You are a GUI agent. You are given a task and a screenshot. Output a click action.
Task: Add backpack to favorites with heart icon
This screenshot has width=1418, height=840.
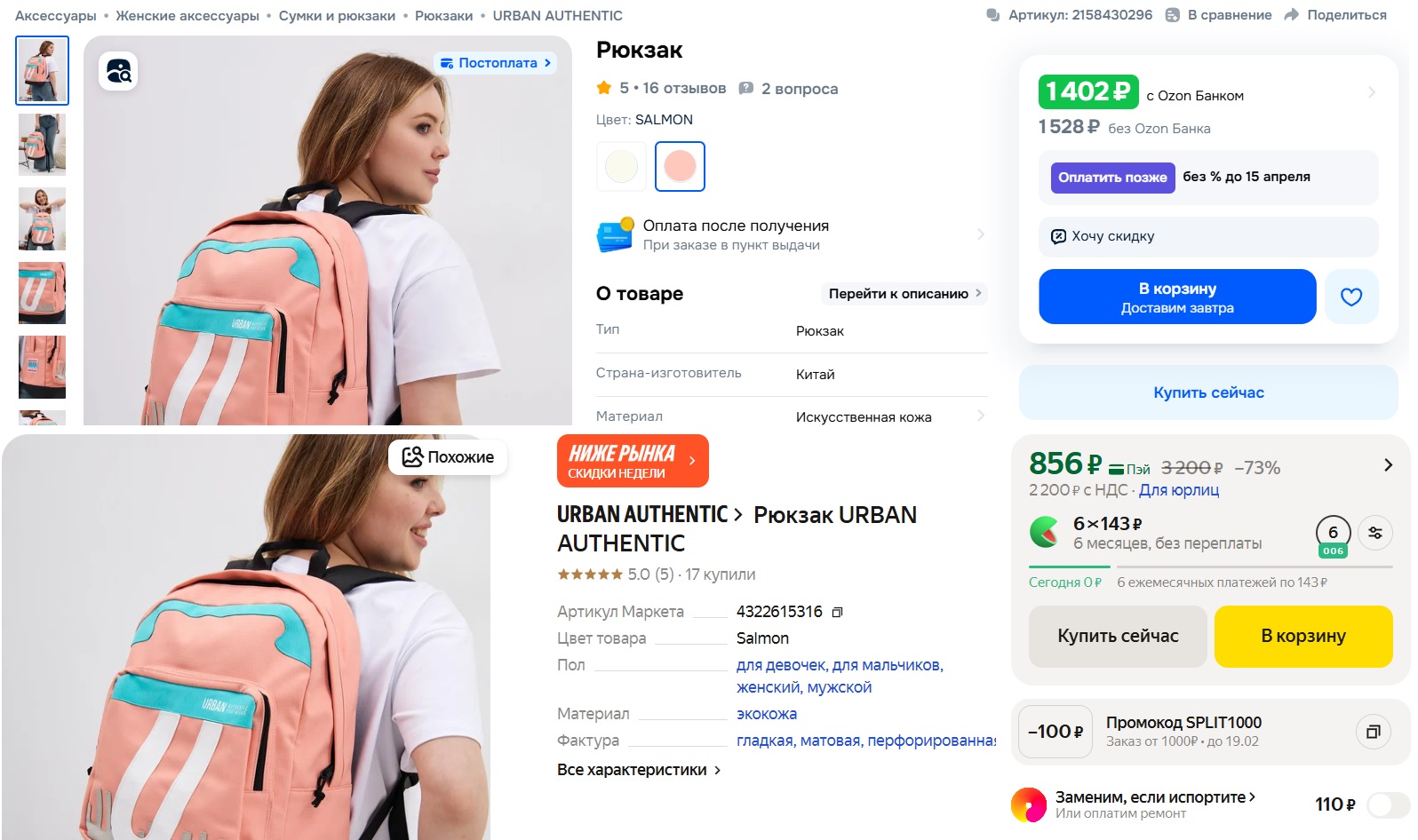click(1350, 297)
